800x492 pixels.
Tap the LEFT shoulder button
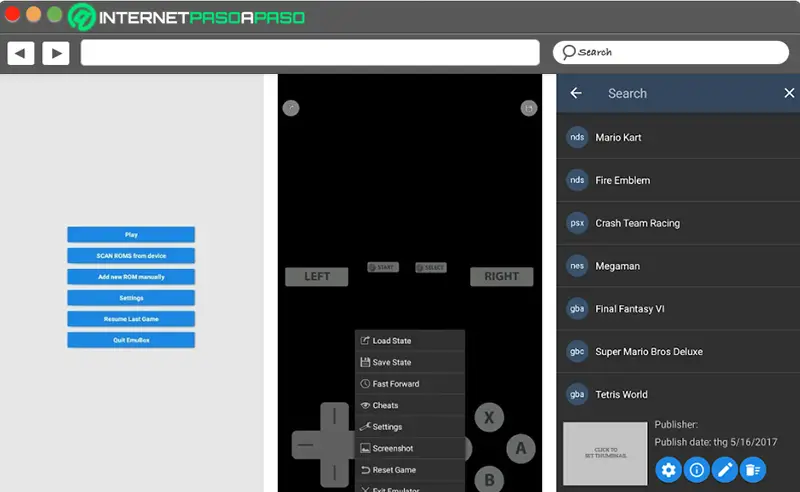[317, 277]
